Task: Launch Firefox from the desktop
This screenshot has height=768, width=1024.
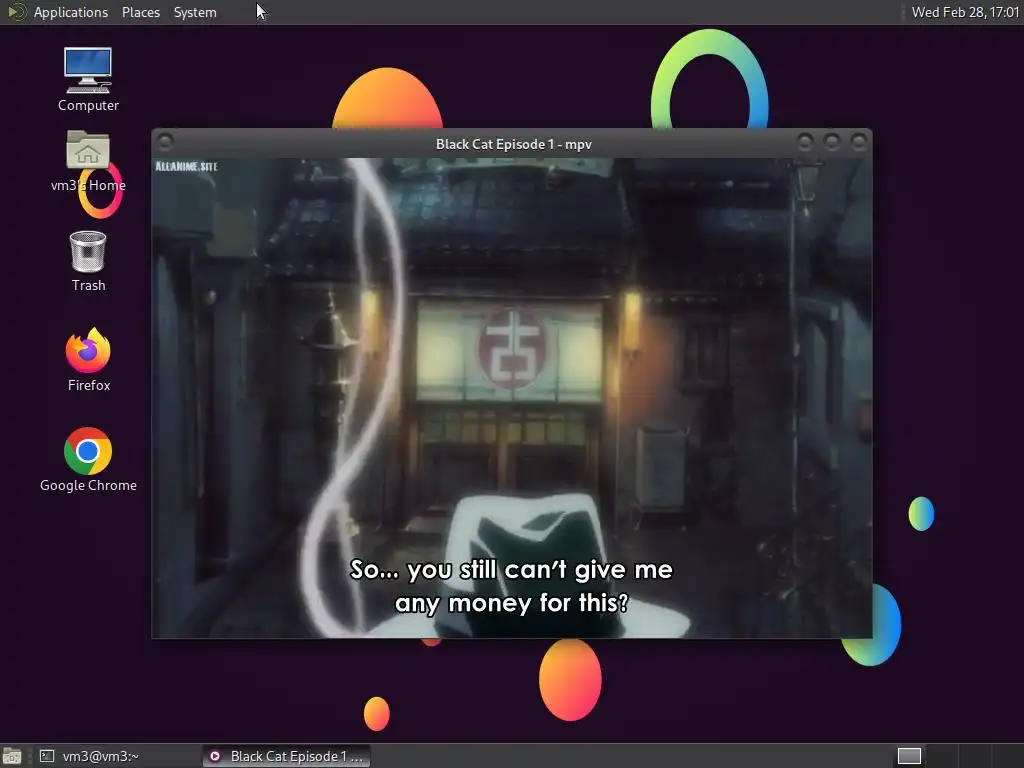Action: [88, 359]
